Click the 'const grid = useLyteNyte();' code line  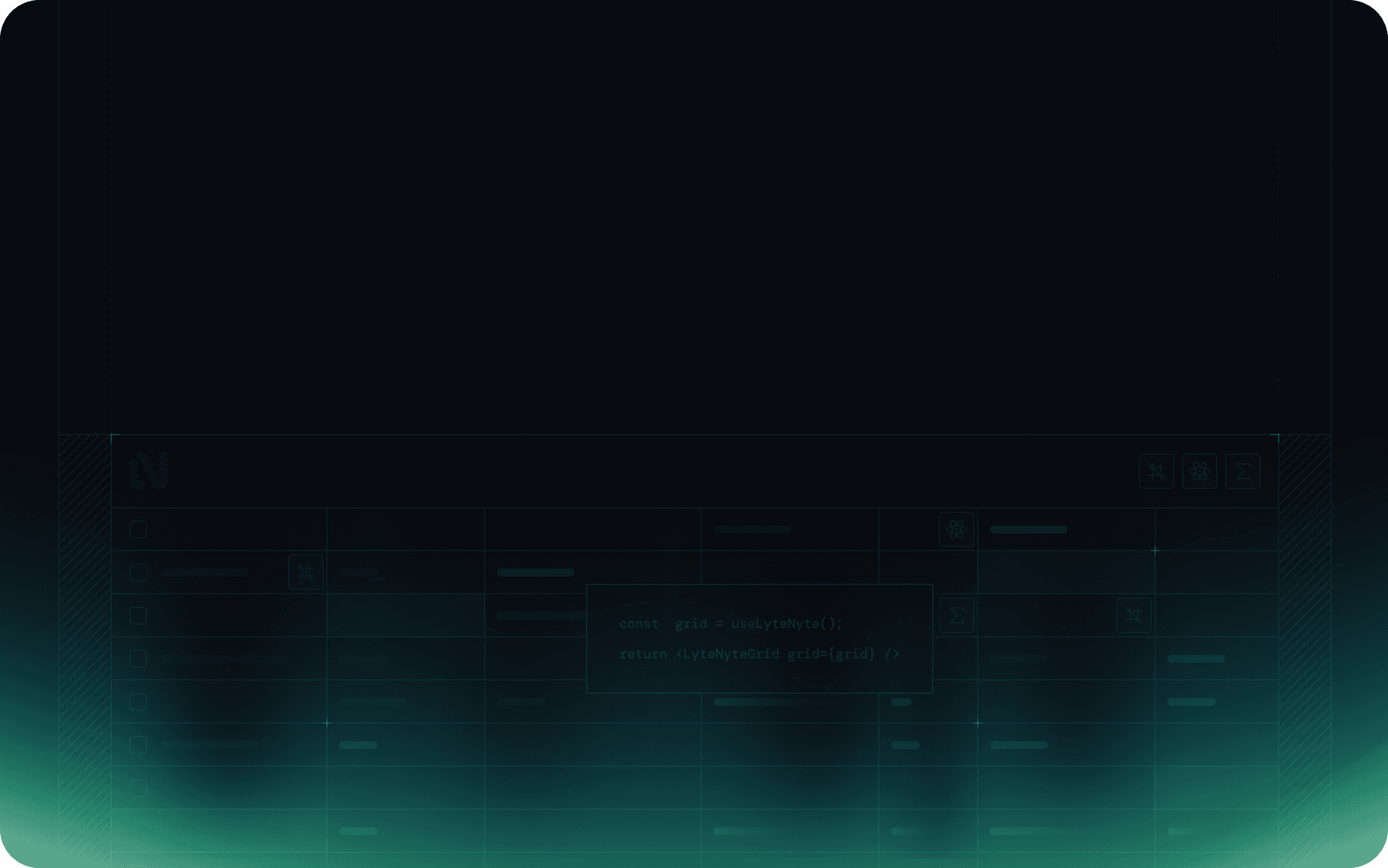(731, 624)
